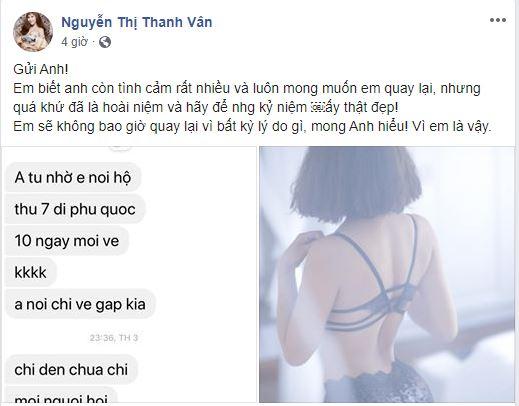The image size is (519, 406).
Task: Click the post line starting 'quá khứ đã là'
Action: click(206, 107)
